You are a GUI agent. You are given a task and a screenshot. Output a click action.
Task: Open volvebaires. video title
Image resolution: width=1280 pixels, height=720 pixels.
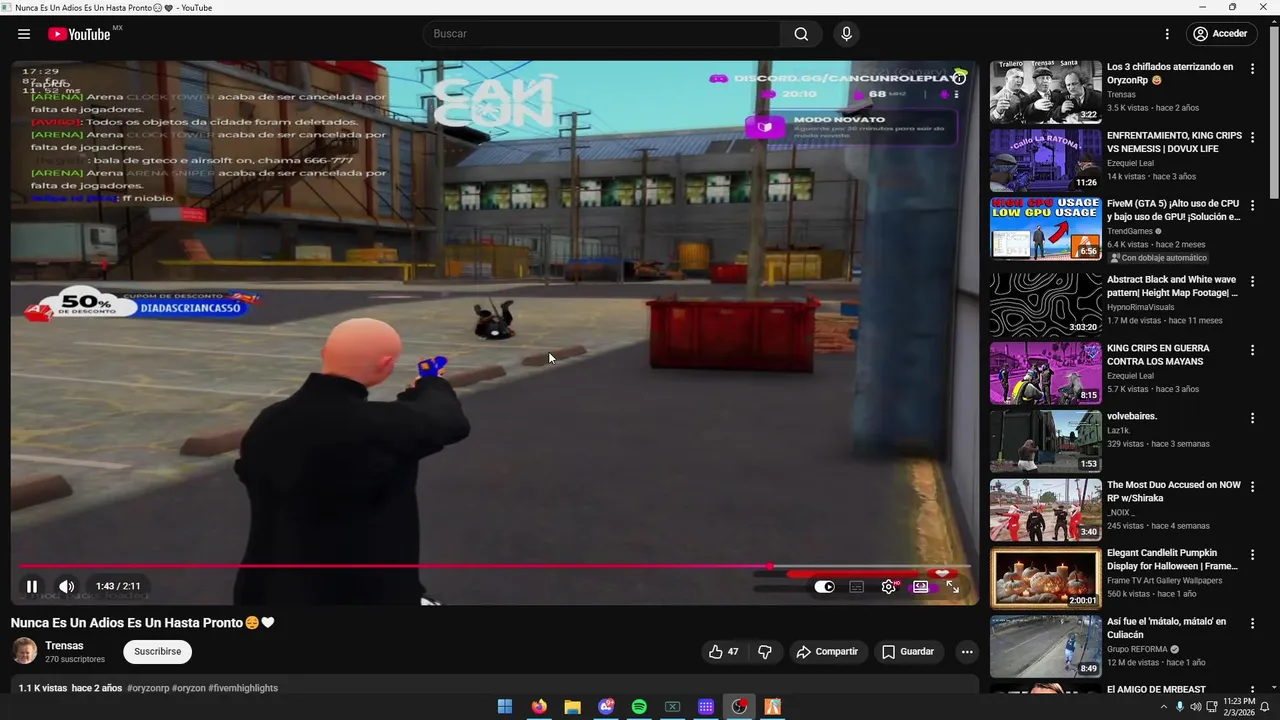1132,416
